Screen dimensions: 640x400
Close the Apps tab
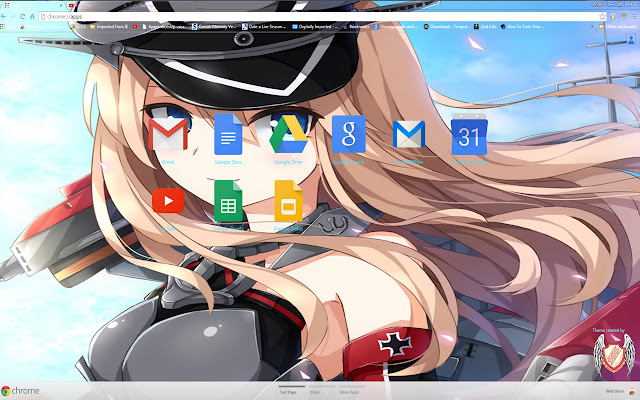[x=61, y=5]
